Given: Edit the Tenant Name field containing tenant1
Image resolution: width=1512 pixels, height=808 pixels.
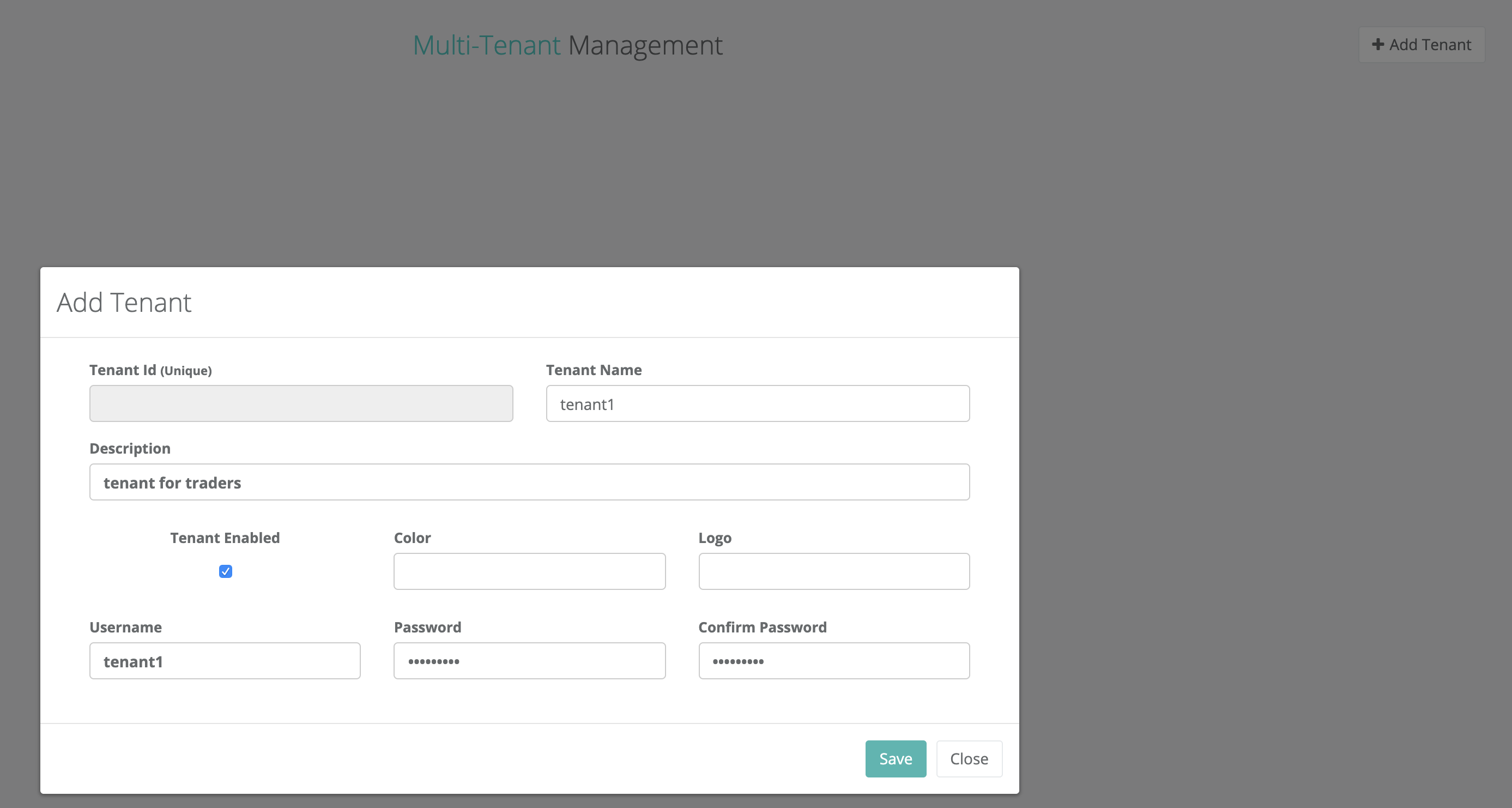Looking at the screenshot, I should (x=757, y=403).
